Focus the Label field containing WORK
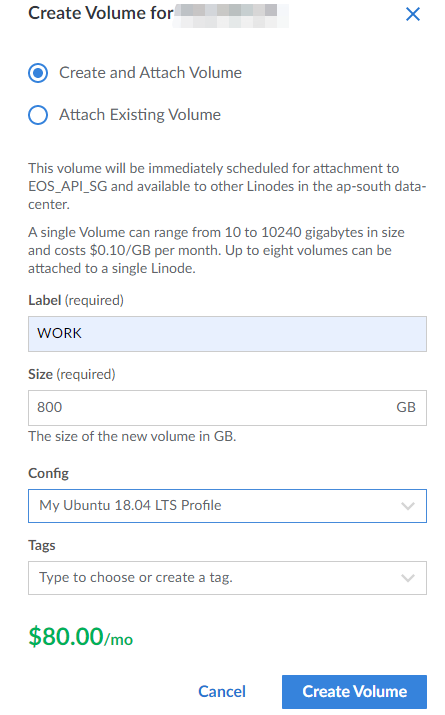The width and height of the screenshot is (445, 715). point(228,334)
